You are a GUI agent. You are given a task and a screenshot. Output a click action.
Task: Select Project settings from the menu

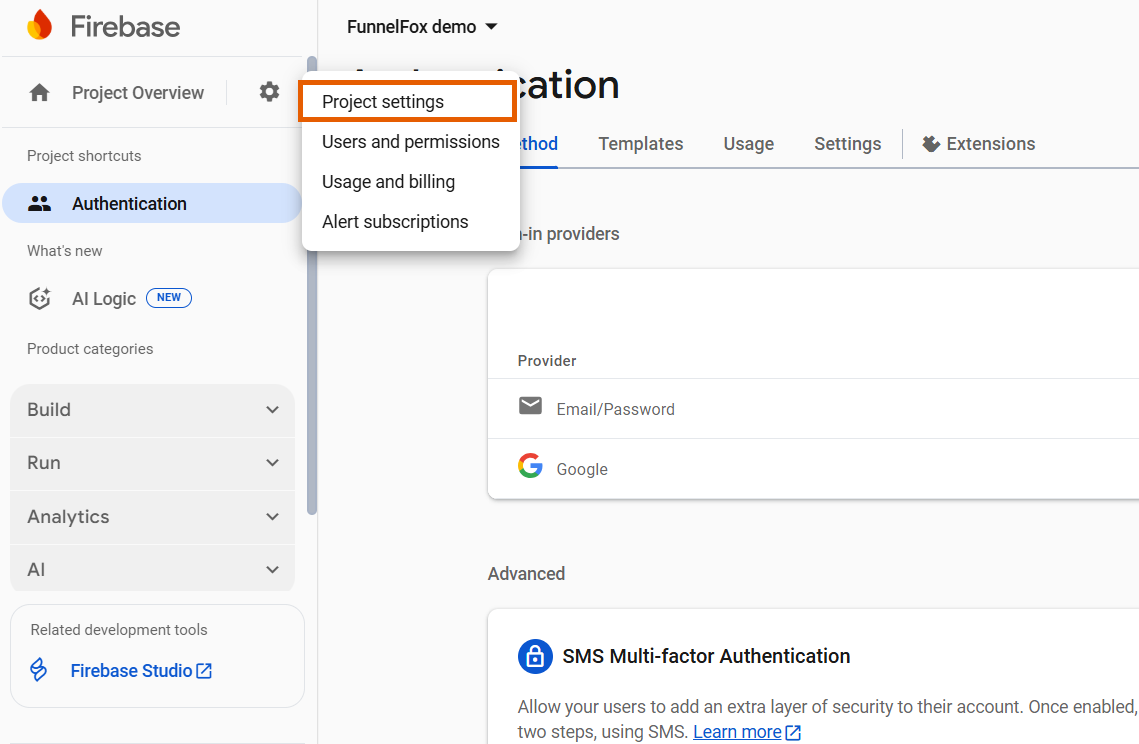tap(408, 102)
